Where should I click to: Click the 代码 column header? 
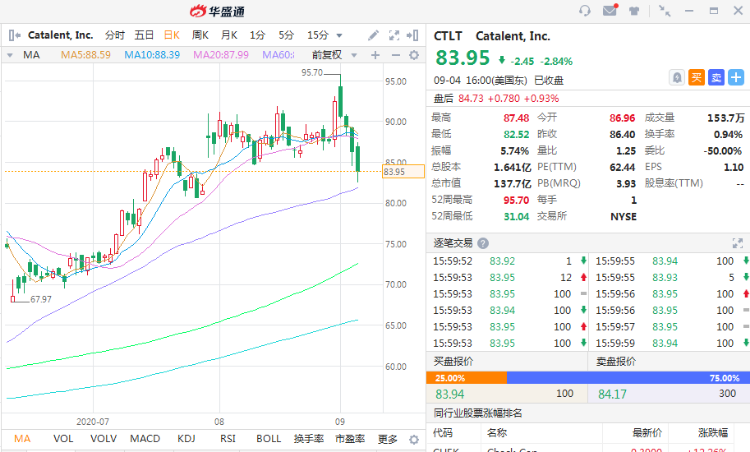pos(443,433)
